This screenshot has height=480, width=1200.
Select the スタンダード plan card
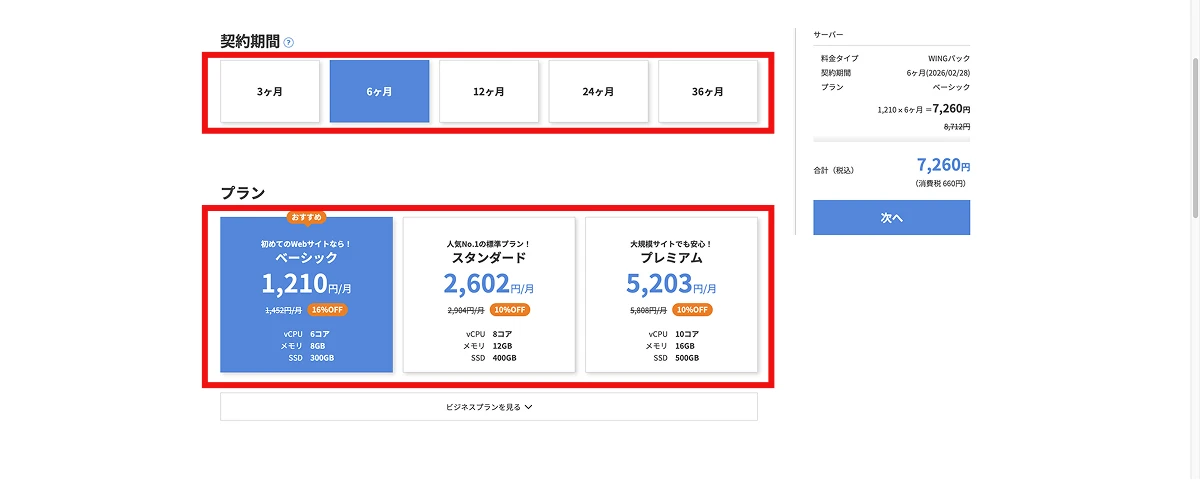489,295
